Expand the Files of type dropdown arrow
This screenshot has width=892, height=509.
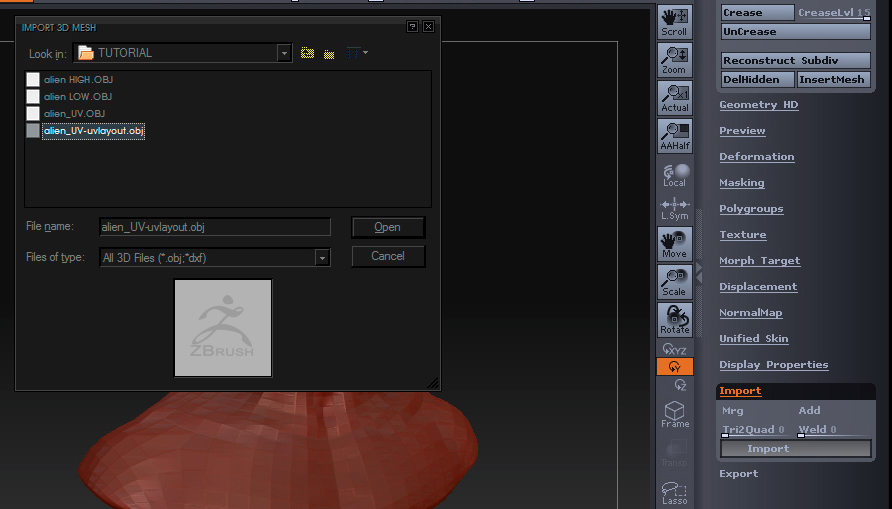[x=322, y=258]
